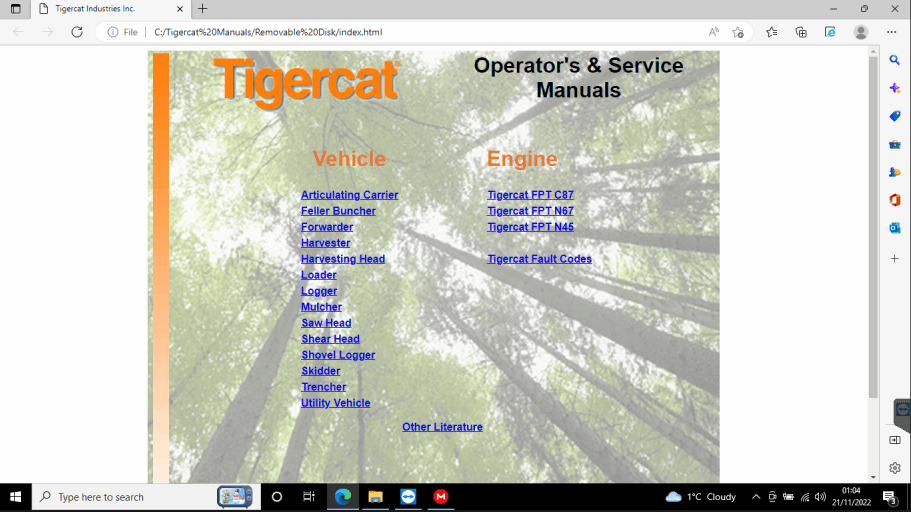Open Collections icon in toolbar
The height and width of the screenshot is (512, 911).
[x=801, y=32]
